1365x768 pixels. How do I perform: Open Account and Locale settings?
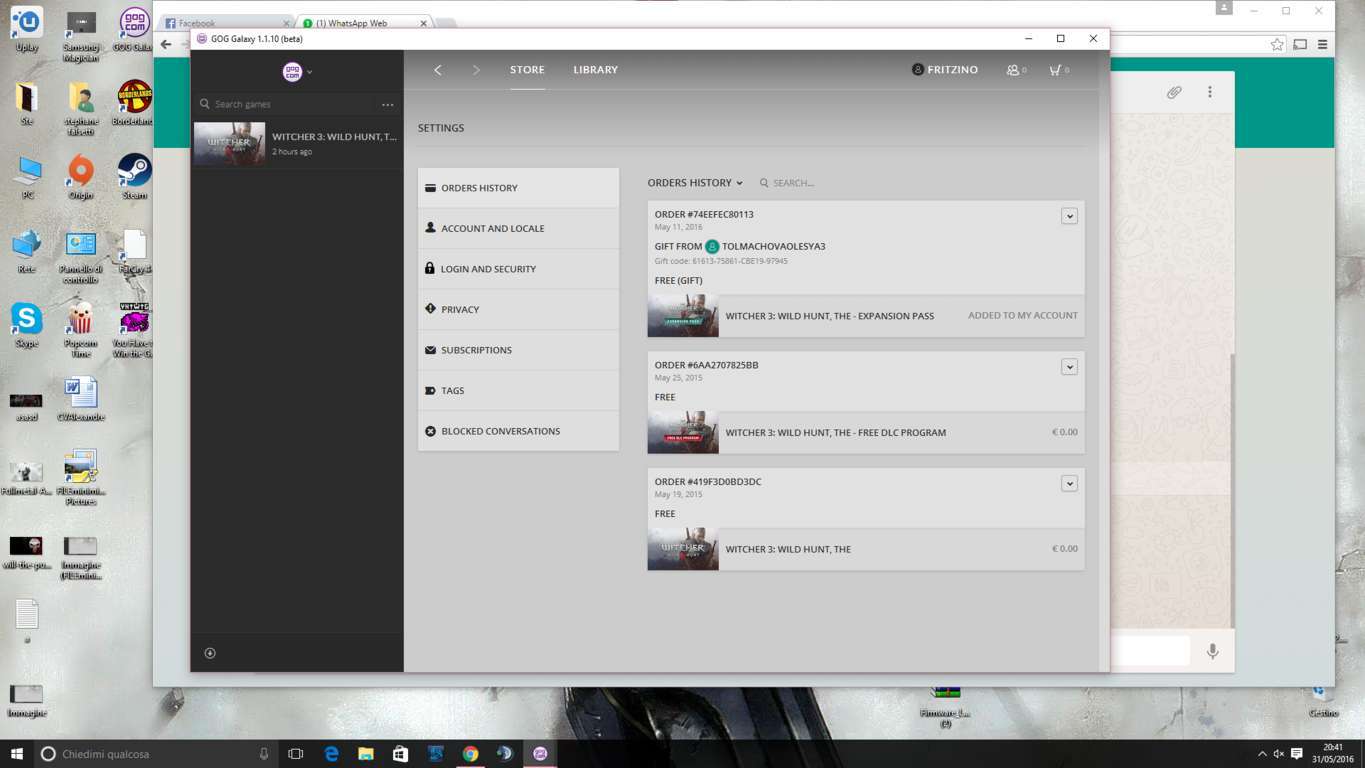pos(518,228)
